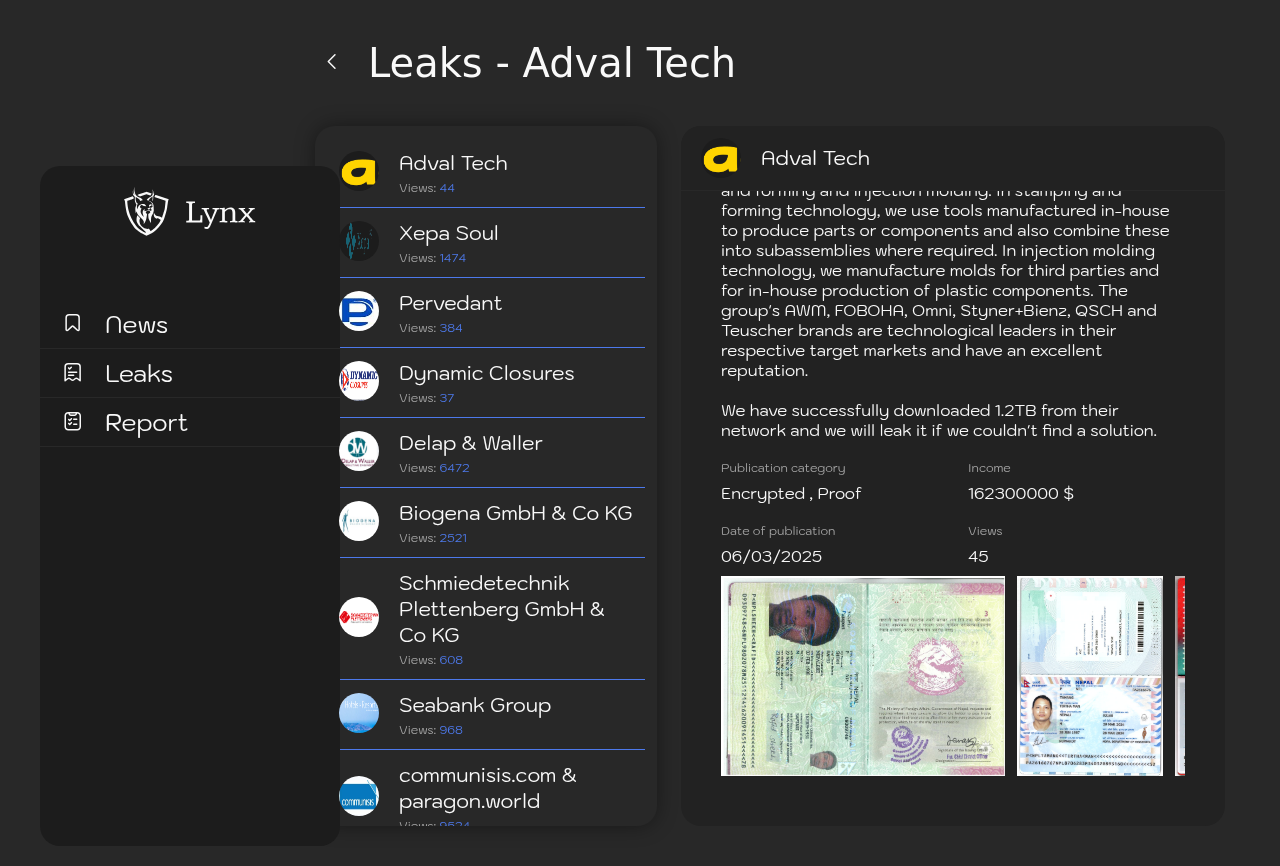The width and height of the screenshot is (1280, 866).
Task: Click Biogena views count 2521
Action: click(x=453, y=538)
